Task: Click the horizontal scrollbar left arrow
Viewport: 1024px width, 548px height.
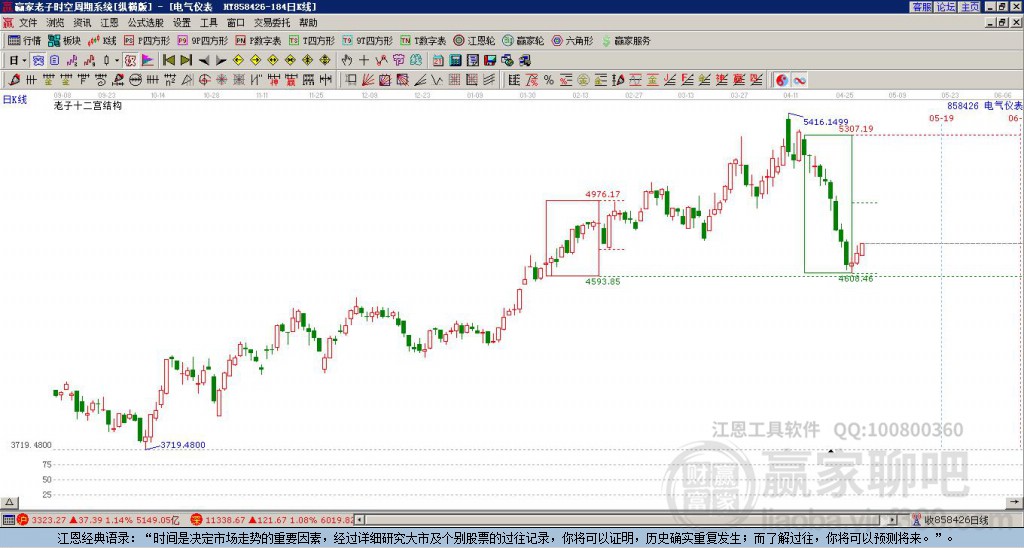Action: click(359, 520)
